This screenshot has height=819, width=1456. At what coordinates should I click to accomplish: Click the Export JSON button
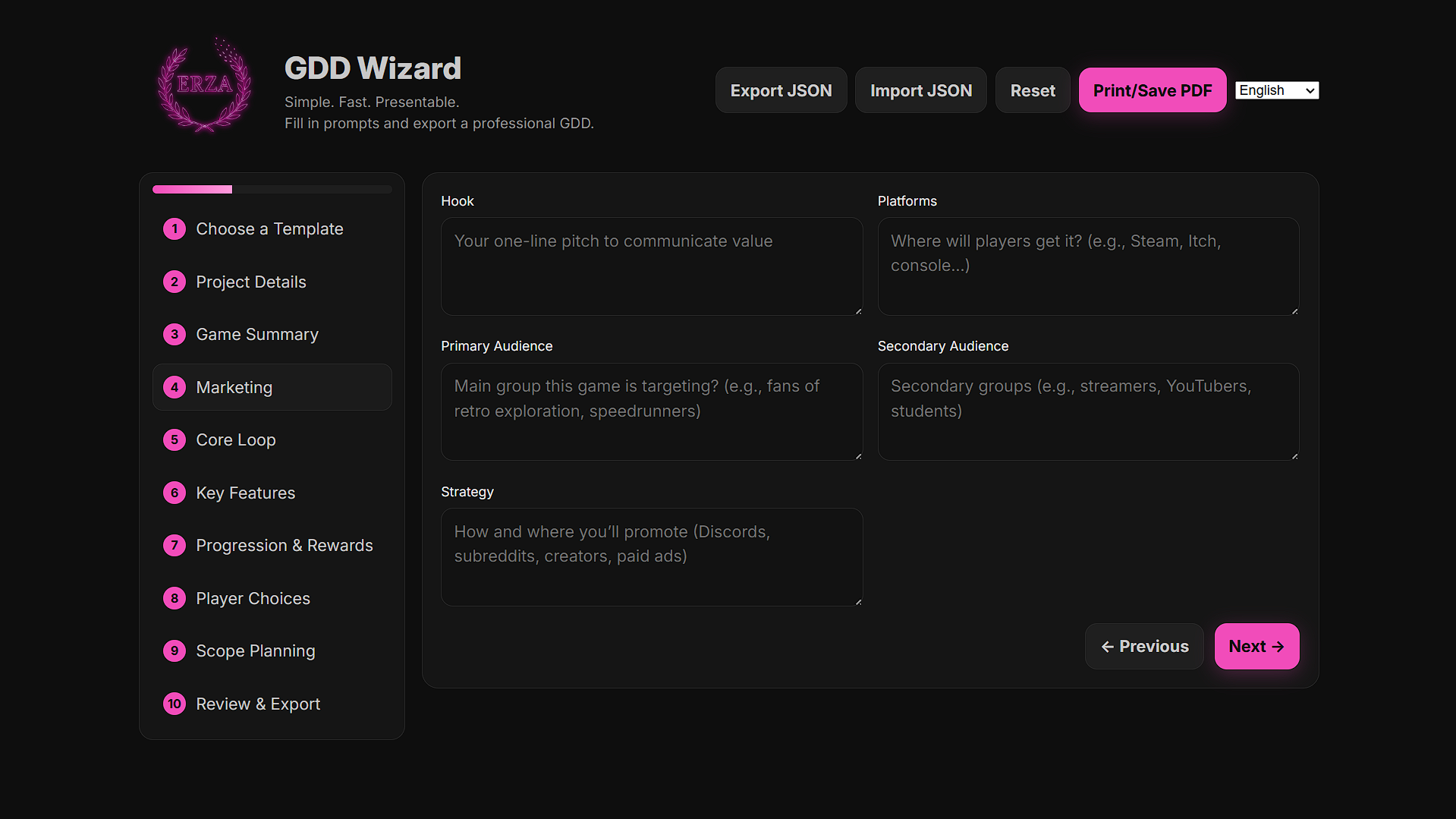tap(781, 90)
